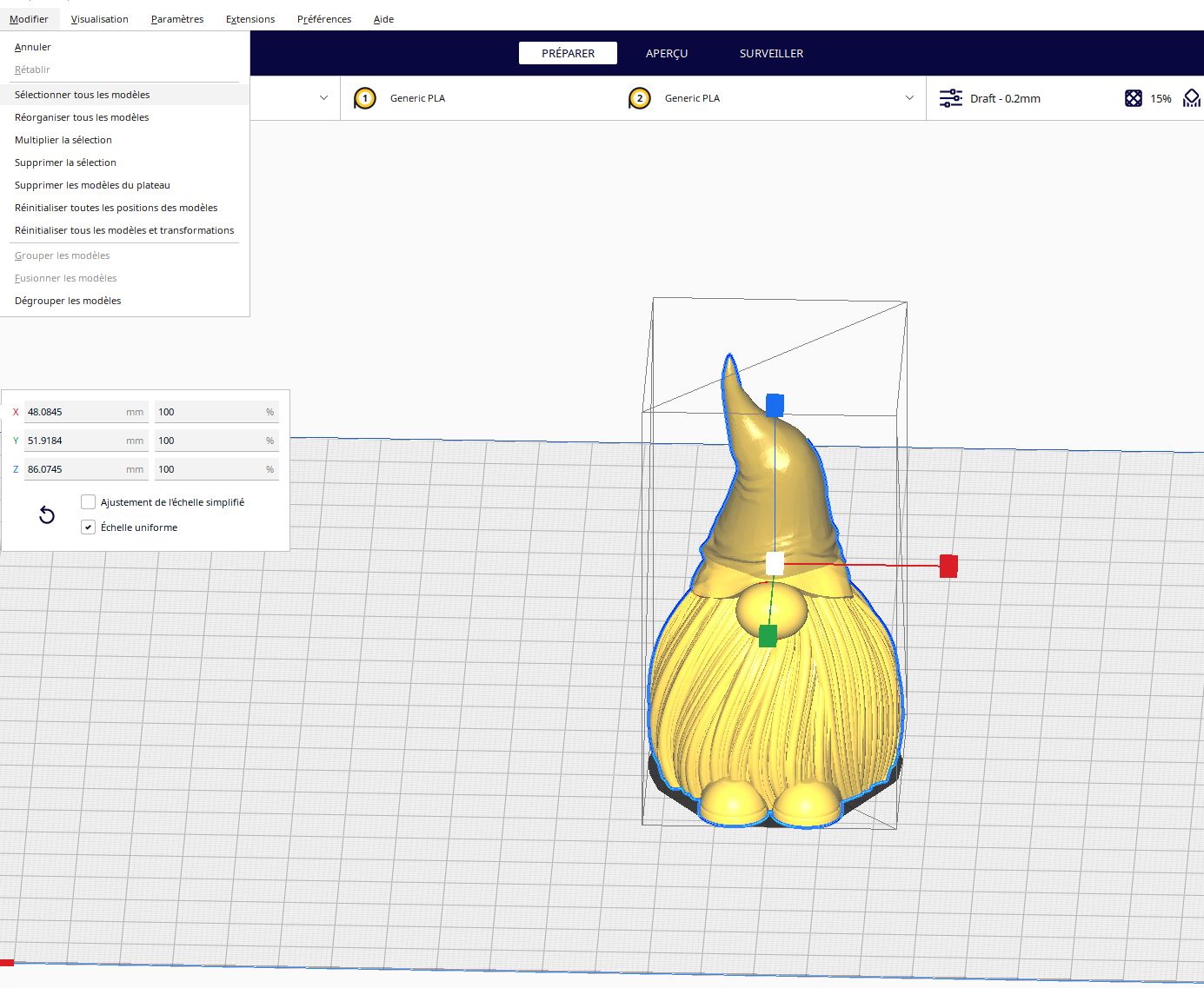Screen dimensions: 1204x988
Task: Choose Réorganiser tous les modèles
Action: click(x=125, y=117)
